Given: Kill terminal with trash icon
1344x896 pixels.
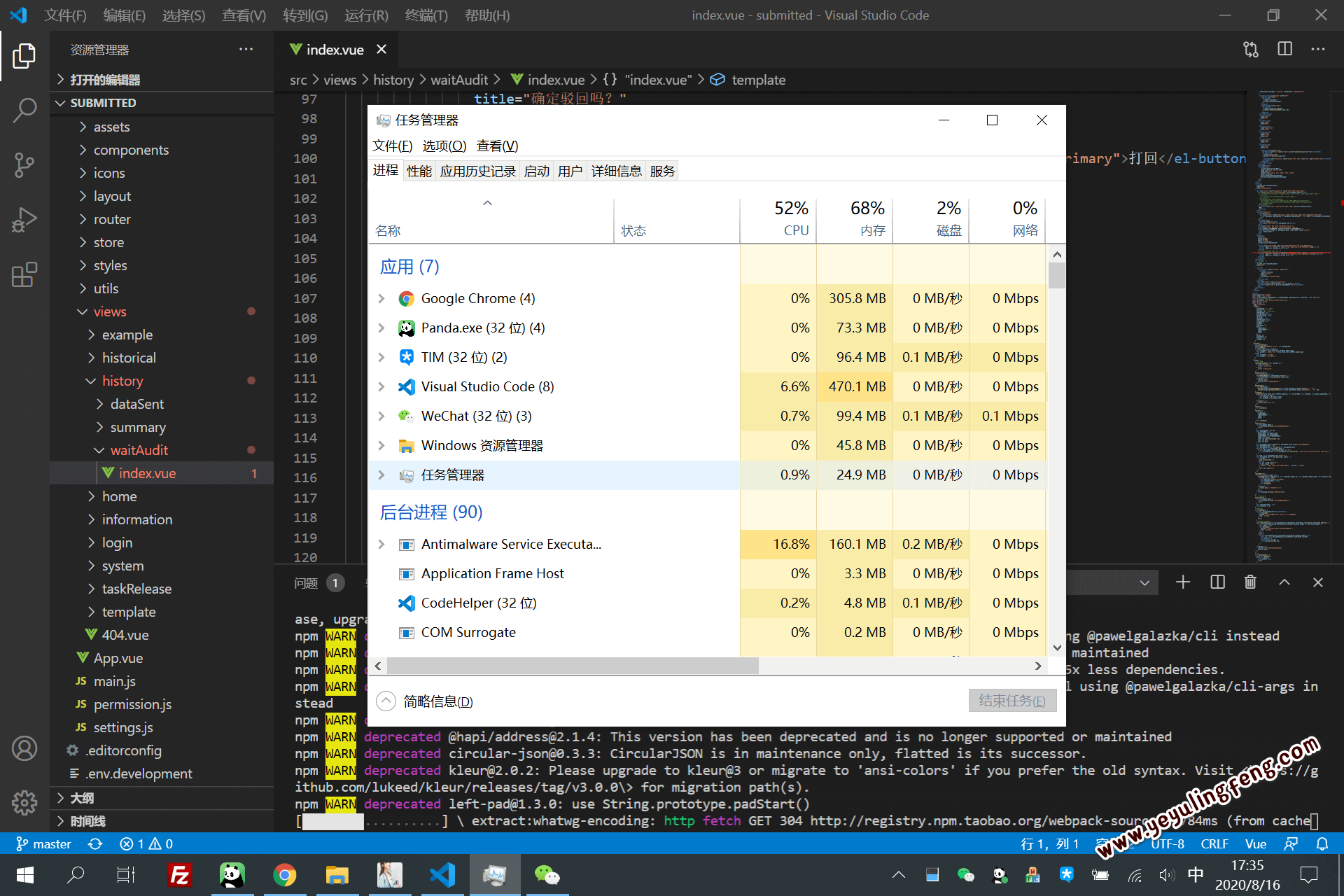Looking at the screenshot, I should 1250,582.
